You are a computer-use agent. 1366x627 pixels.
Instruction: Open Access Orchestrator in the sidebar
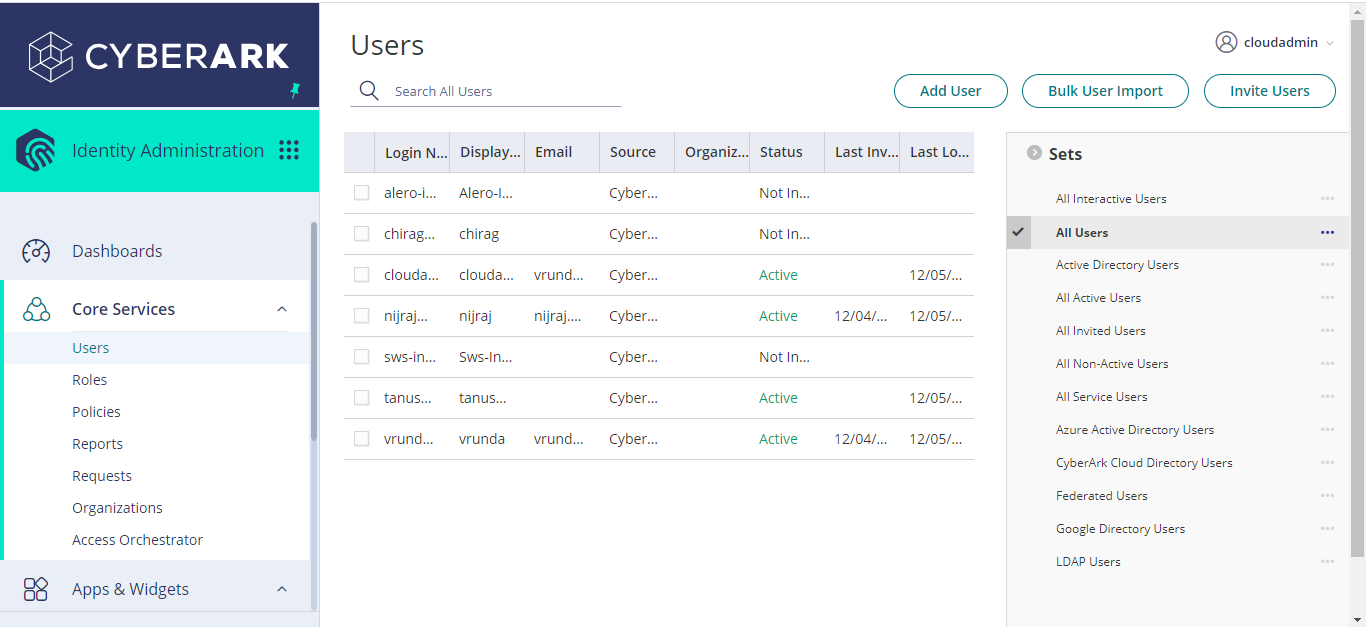click(137, 540)
